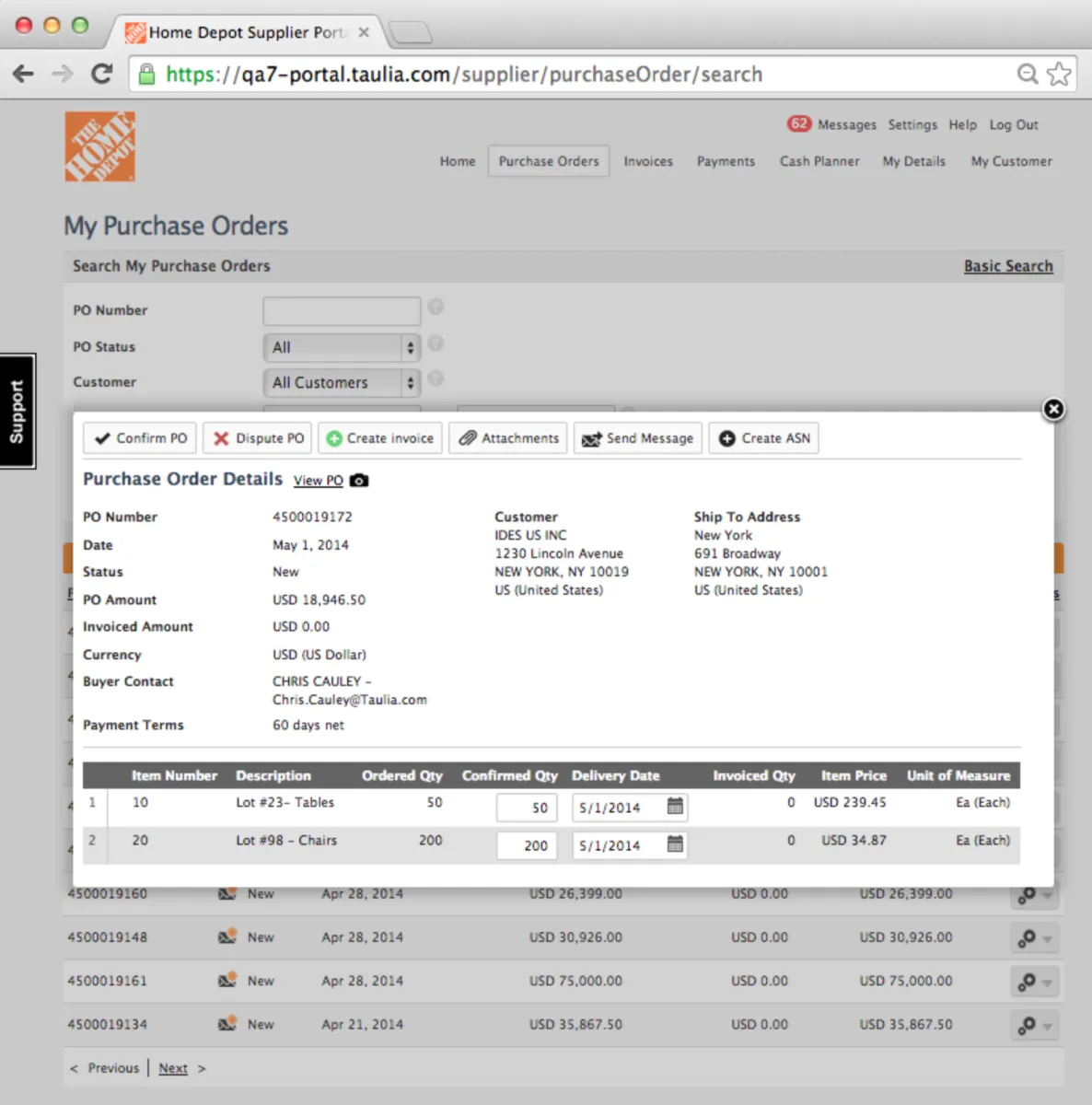
Task: Click the PO number 4500019161 in the list
Action: click(x=107, y=981)
